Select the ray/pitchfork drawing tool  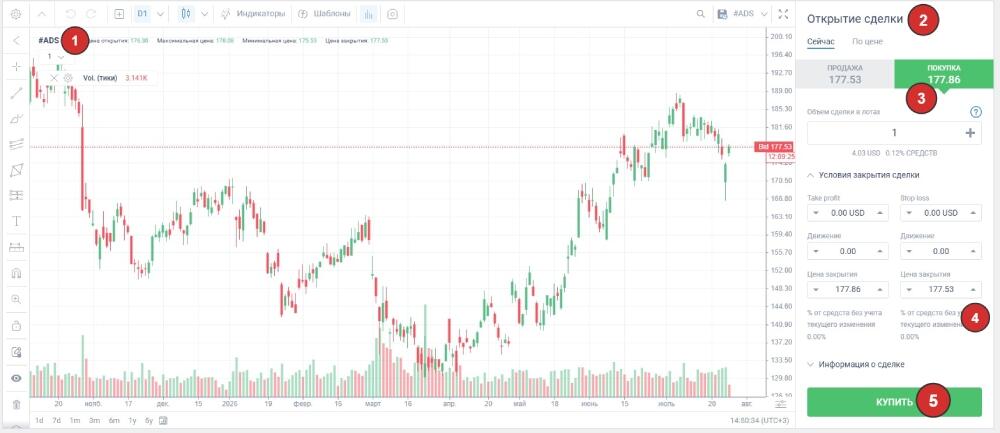coord(17,119)
